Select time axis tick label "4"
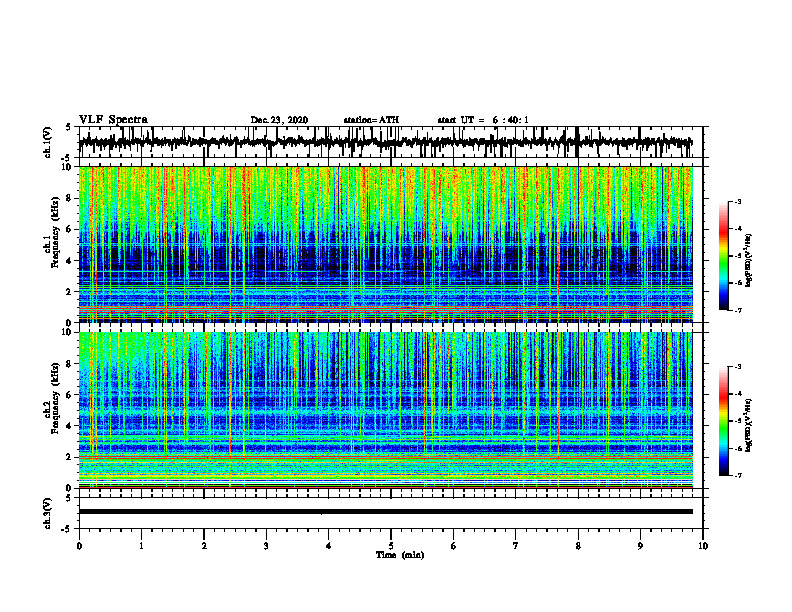The image size is (792, 612). click(329, 546)
